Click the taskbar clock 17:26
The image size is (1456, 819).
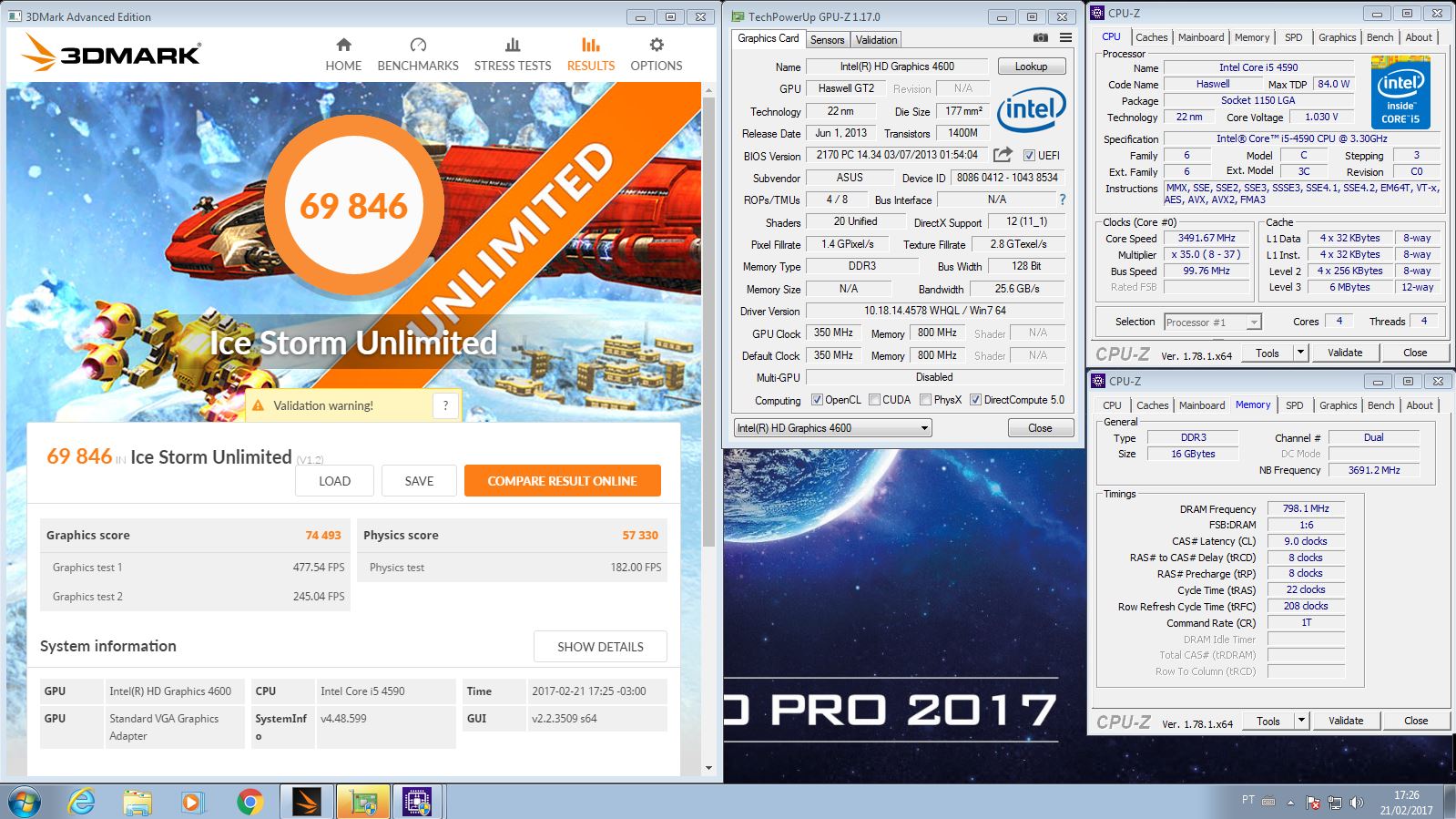(x=1406, y=795)
